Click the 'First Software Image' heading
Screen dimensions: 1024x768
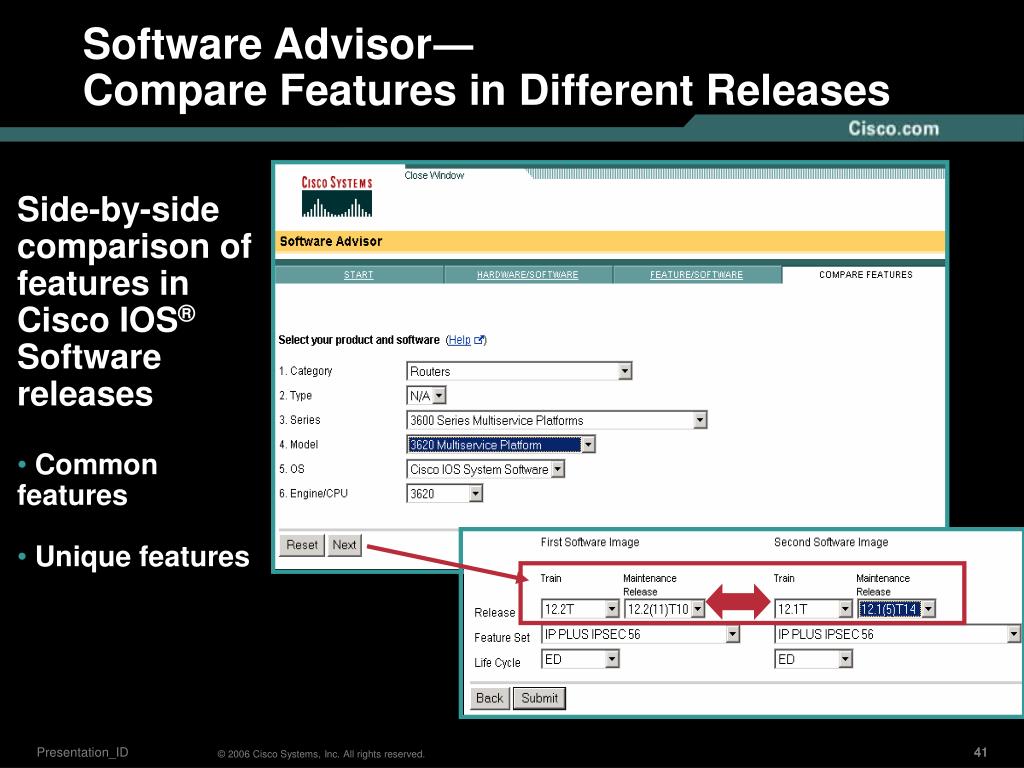tap(590, 542)
